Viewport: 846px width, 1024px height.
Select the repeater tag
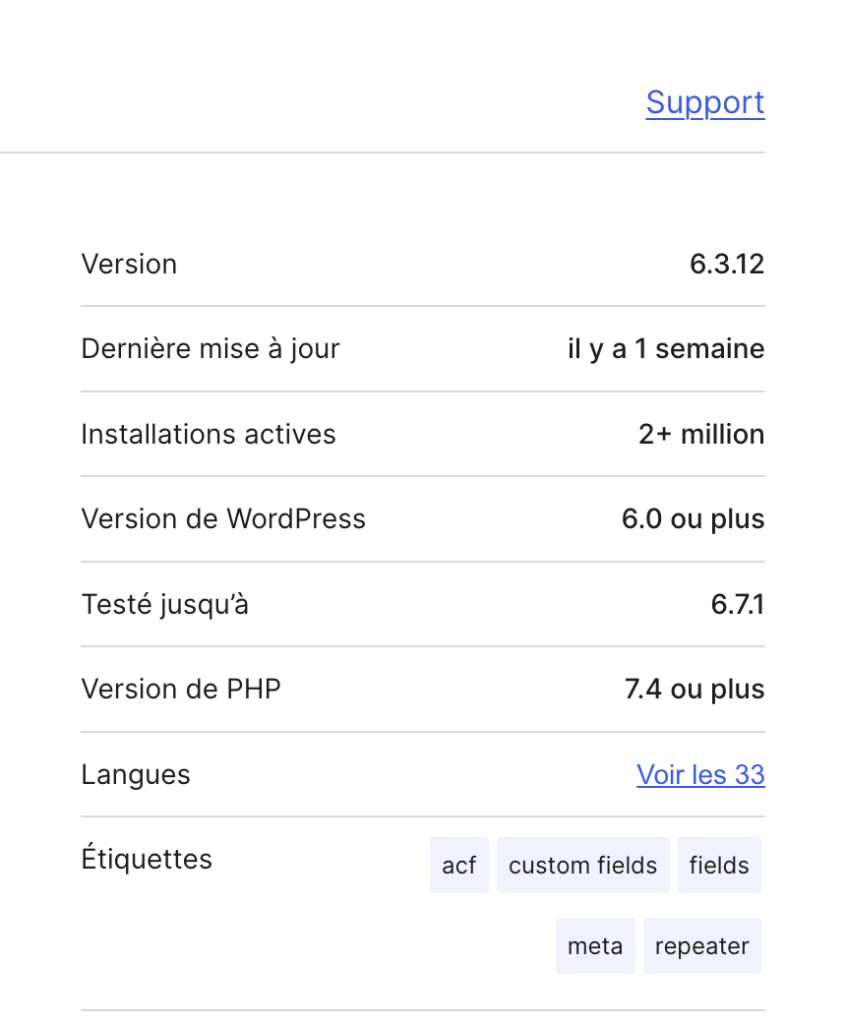point(702,945)
